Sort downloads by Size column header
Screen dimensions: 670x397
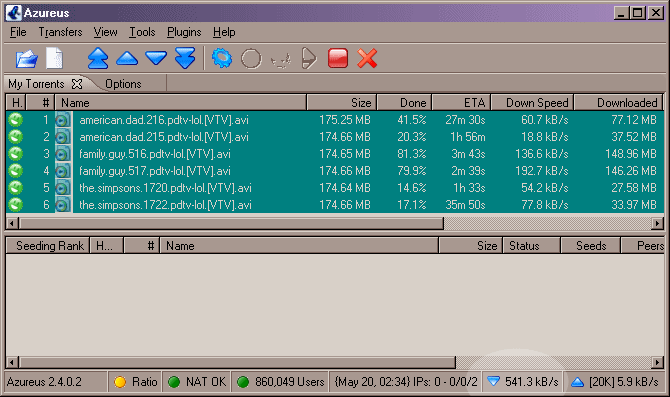[x=341, y=103]
